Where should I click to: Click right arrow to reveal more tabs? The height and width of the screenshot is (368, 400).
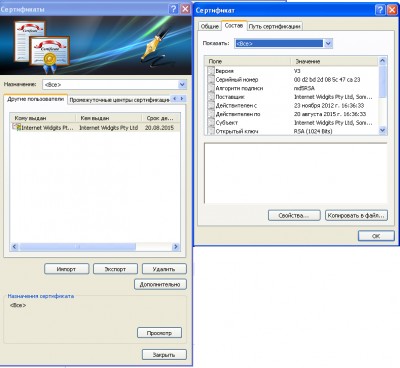click(182, 99)
